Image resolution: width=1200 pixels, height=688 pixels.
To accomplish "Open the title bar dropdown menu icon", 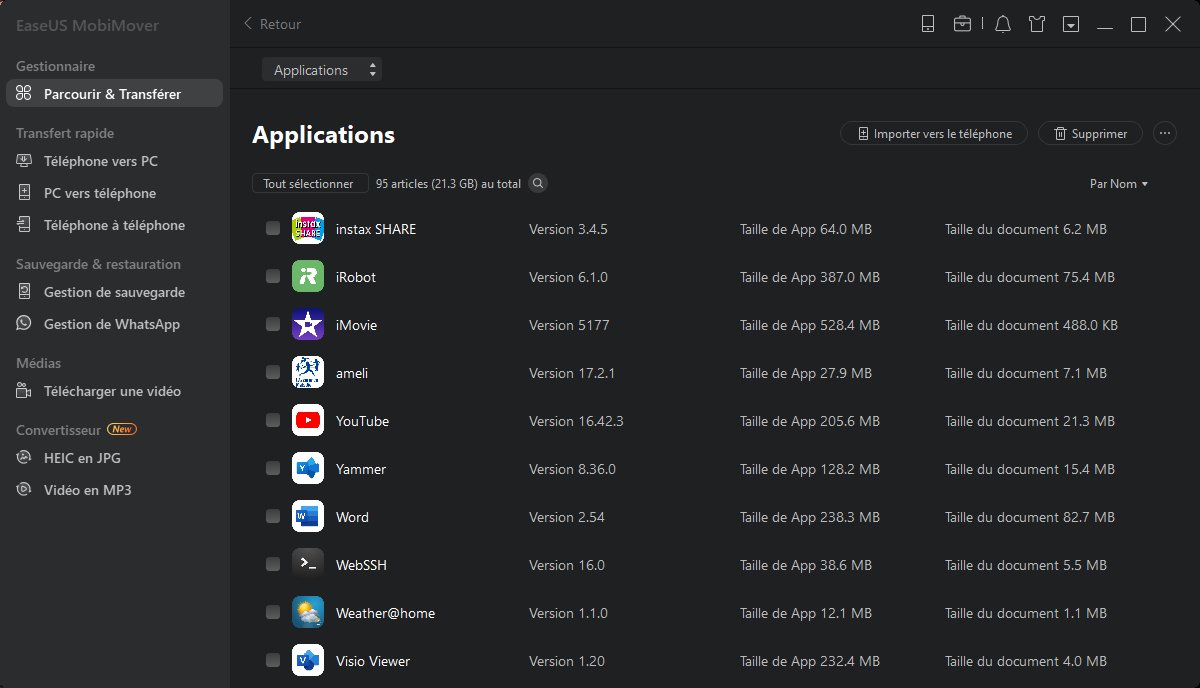I will tap(1071, 24).
